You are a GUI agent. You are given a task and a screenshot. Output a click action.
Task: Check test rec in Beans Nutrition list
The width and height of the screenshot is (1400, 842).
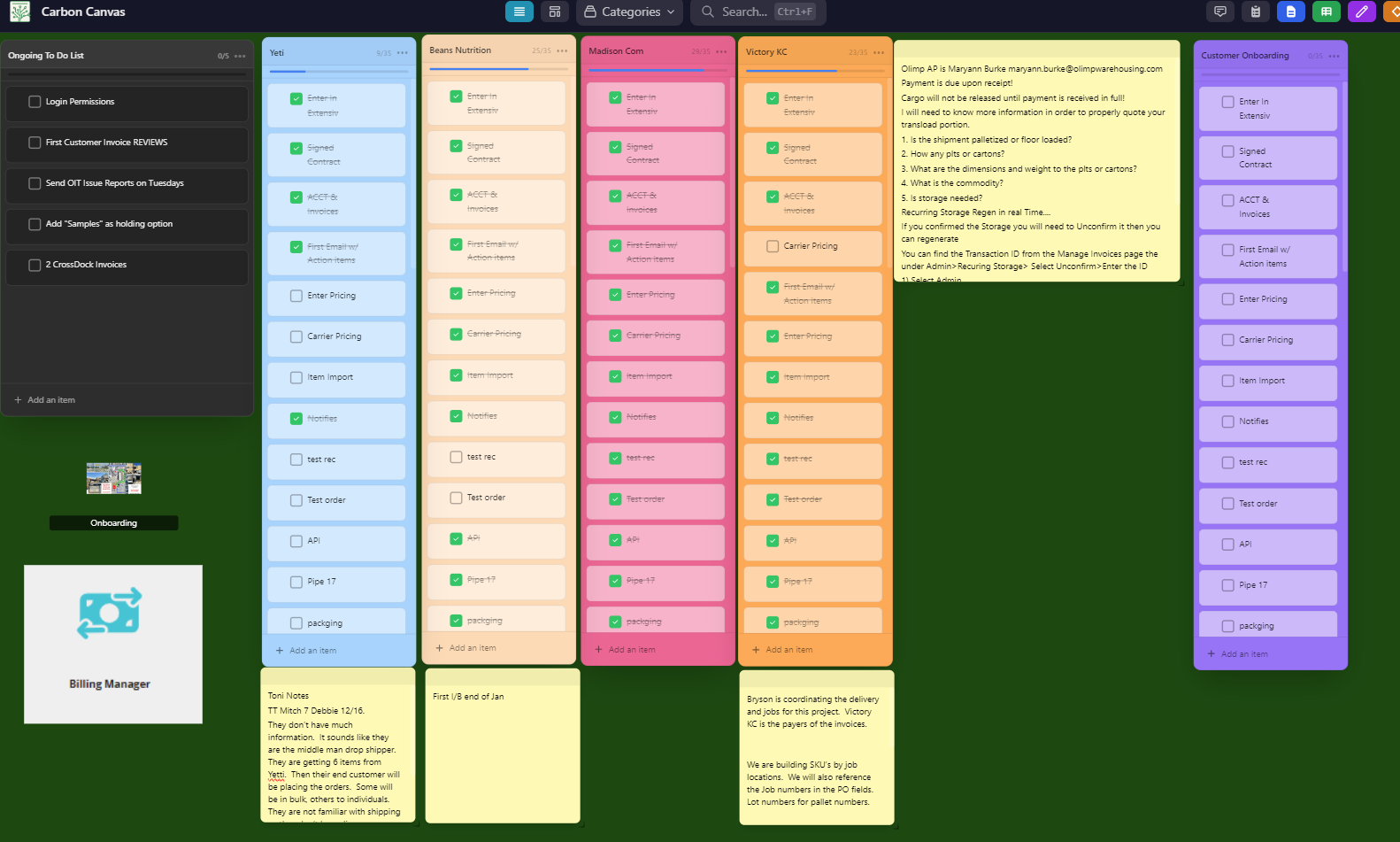[x=456, y=457]
